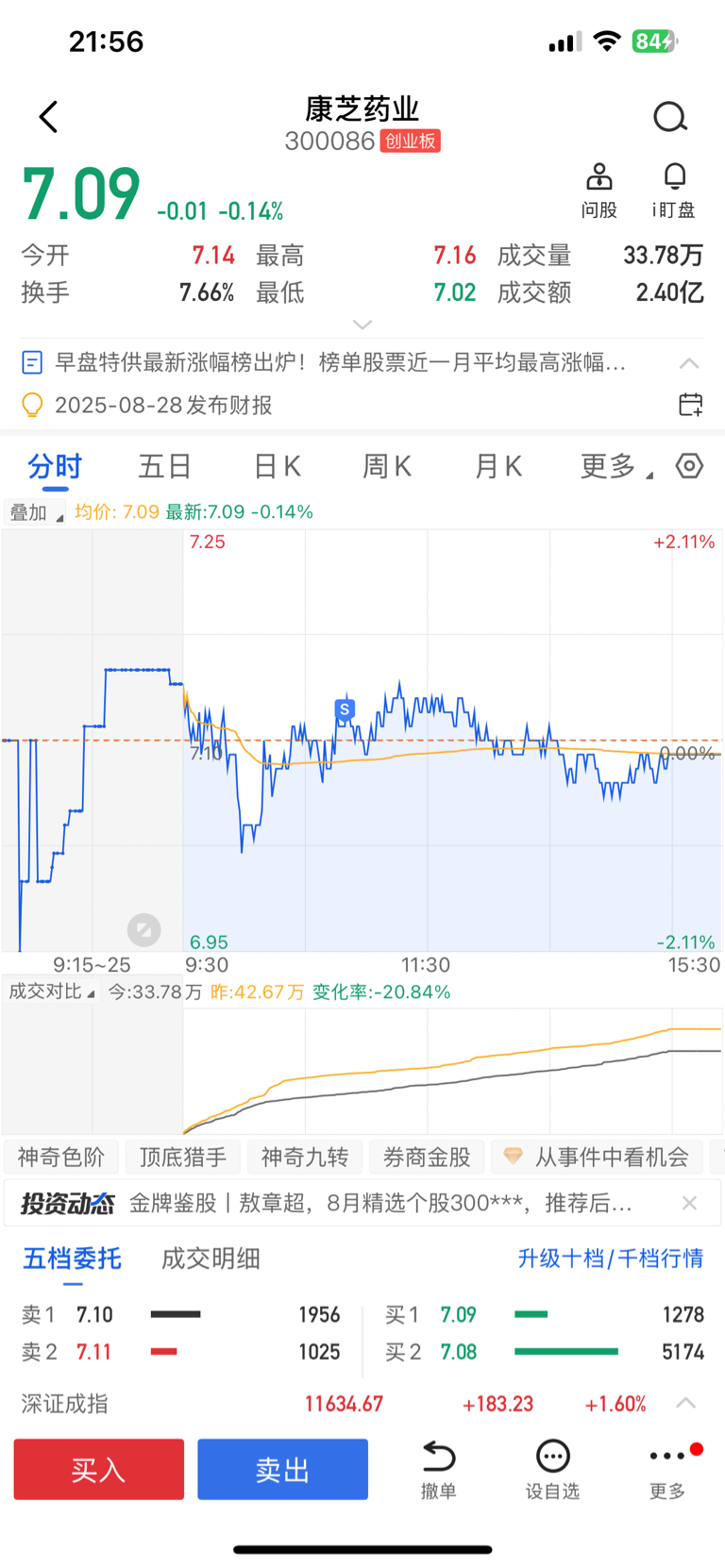Open 金牌鉴股 敖章超 article
Viewport: 725px width, 1568px height.
click(x=380, y=1203)
